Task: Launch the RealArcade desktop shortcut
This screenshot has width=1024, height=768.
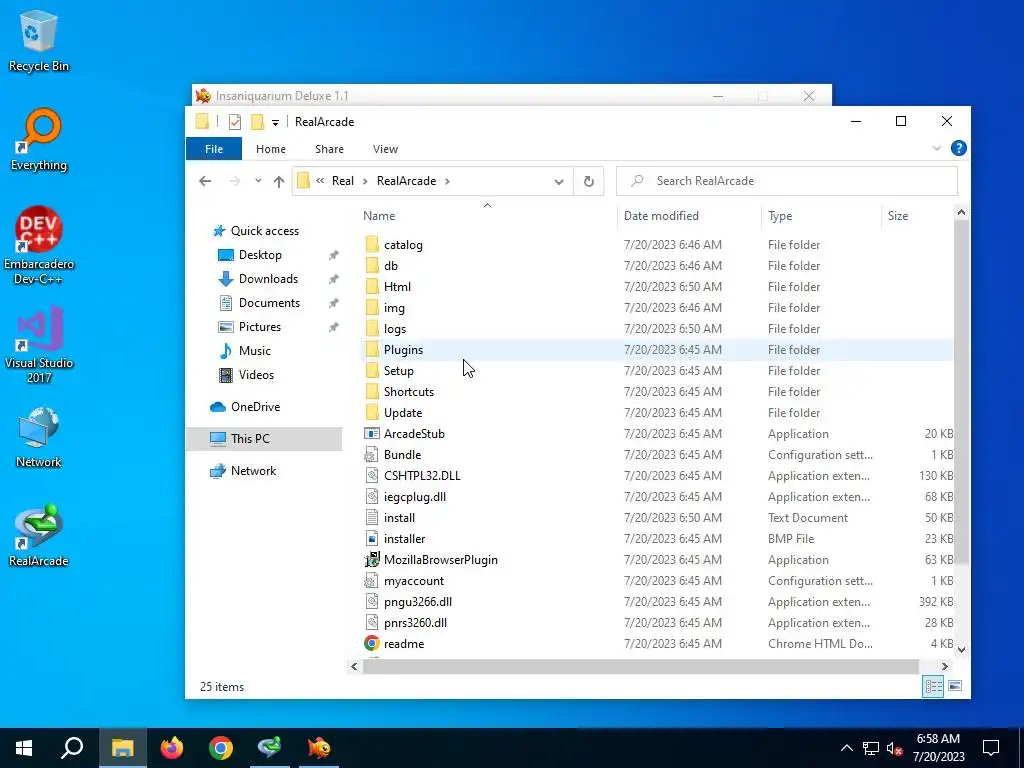Action: click(x=39, y=536)
